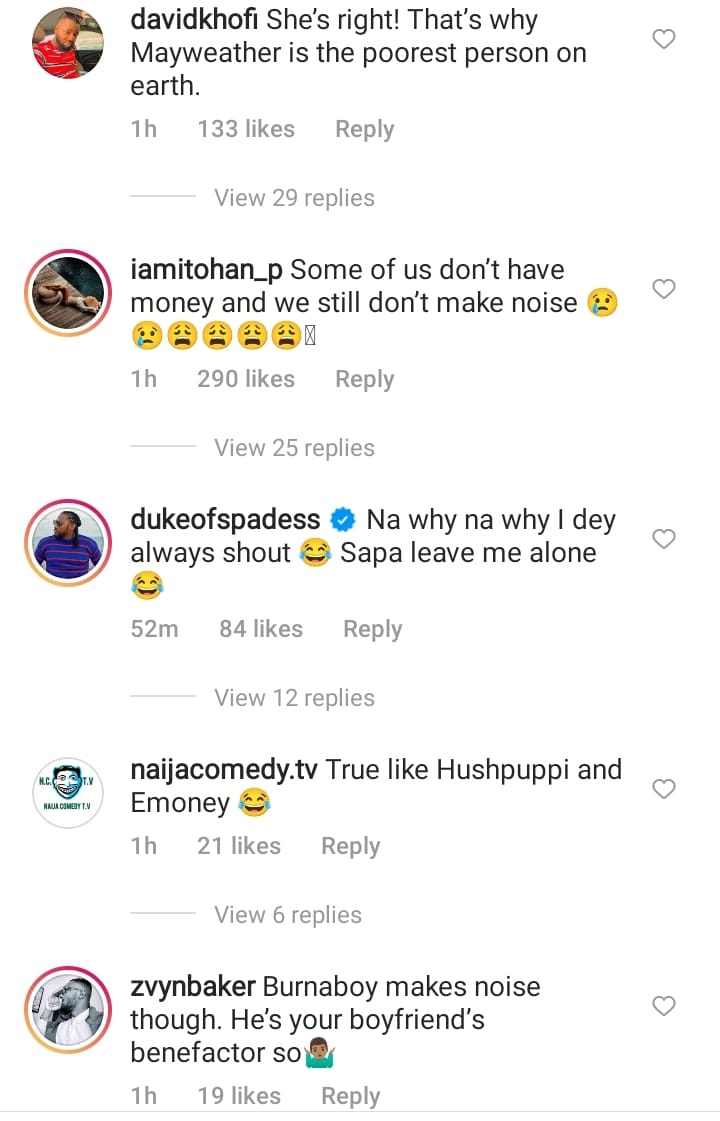720x1121 pixels.
Task: Like davidkhofi's Mayweather comment
Action: [x=664, y=40]
